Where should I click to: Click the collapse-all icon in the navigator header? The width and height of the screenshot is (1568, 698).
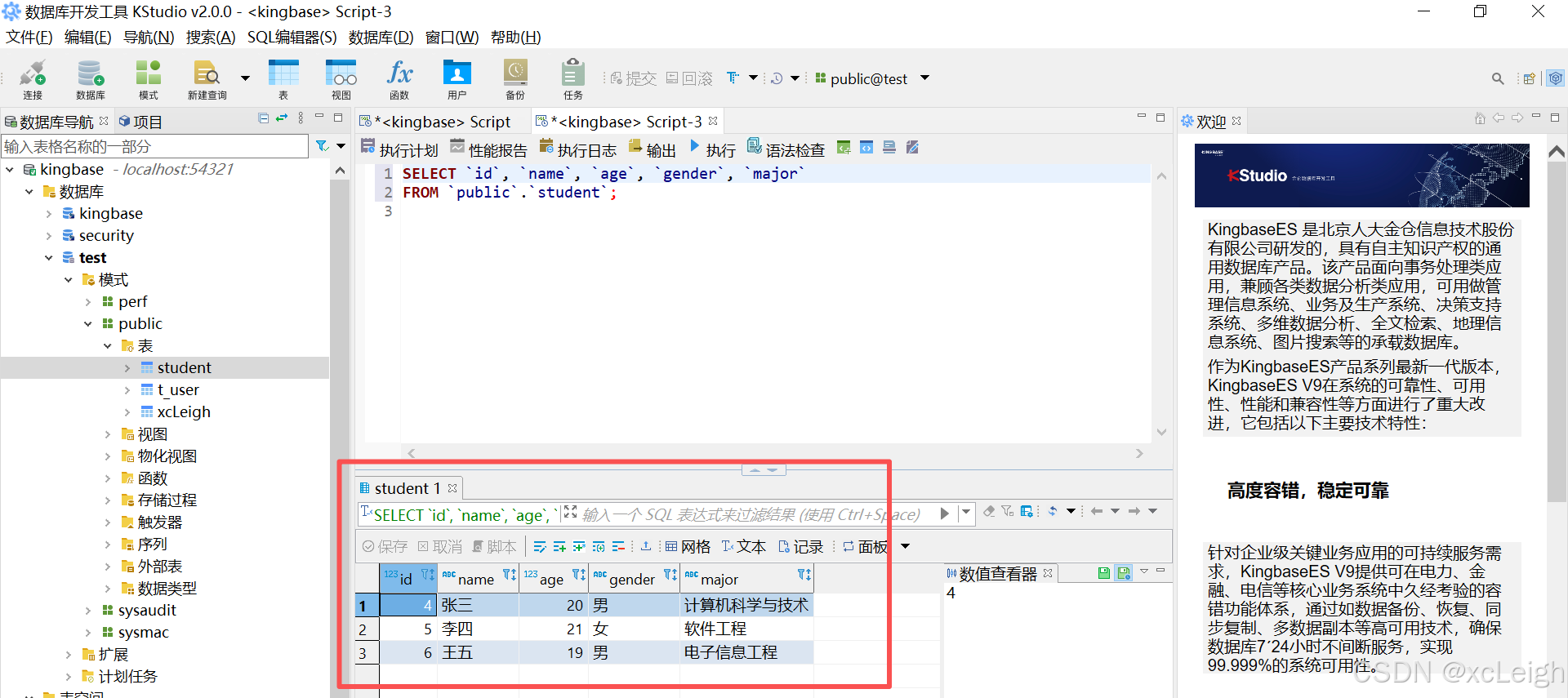pyautogui.click(x=263, y=118)
